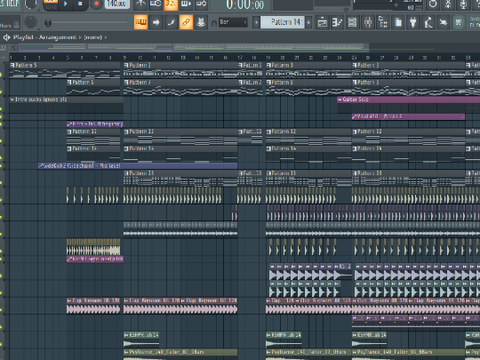480x360 pixels.
Task: Click the horizontal slider handle beside the knob
Action: point(48,23)
